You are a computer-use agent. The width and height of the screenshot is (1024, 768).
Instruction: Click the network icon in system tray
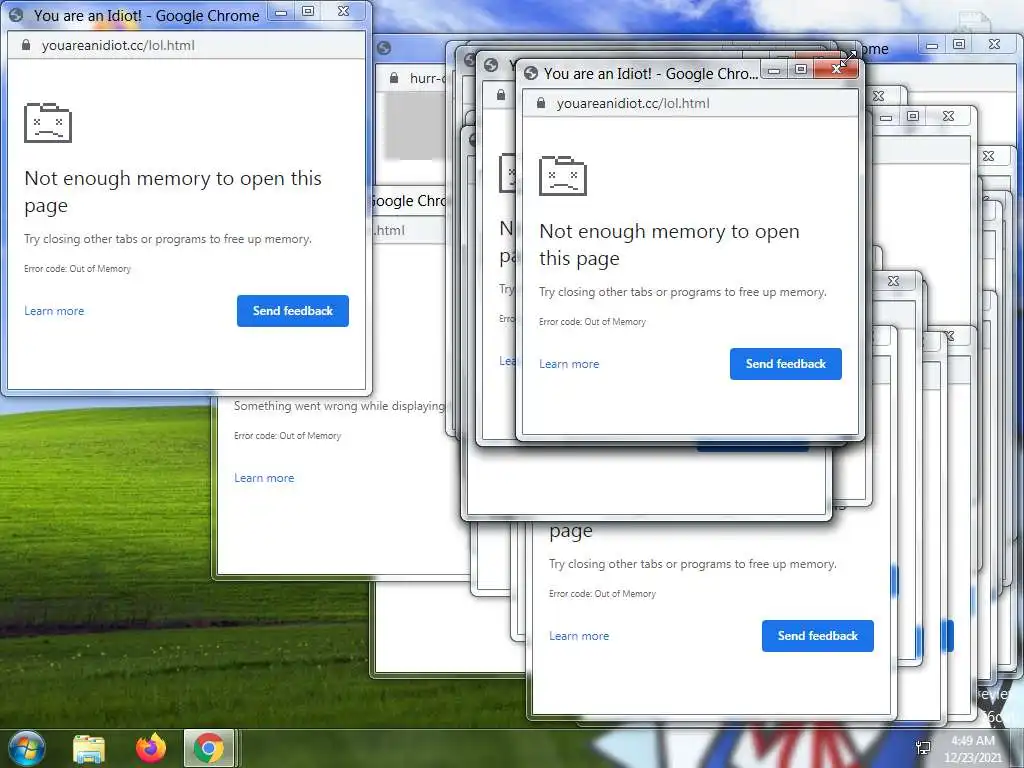tap(923, 748)
